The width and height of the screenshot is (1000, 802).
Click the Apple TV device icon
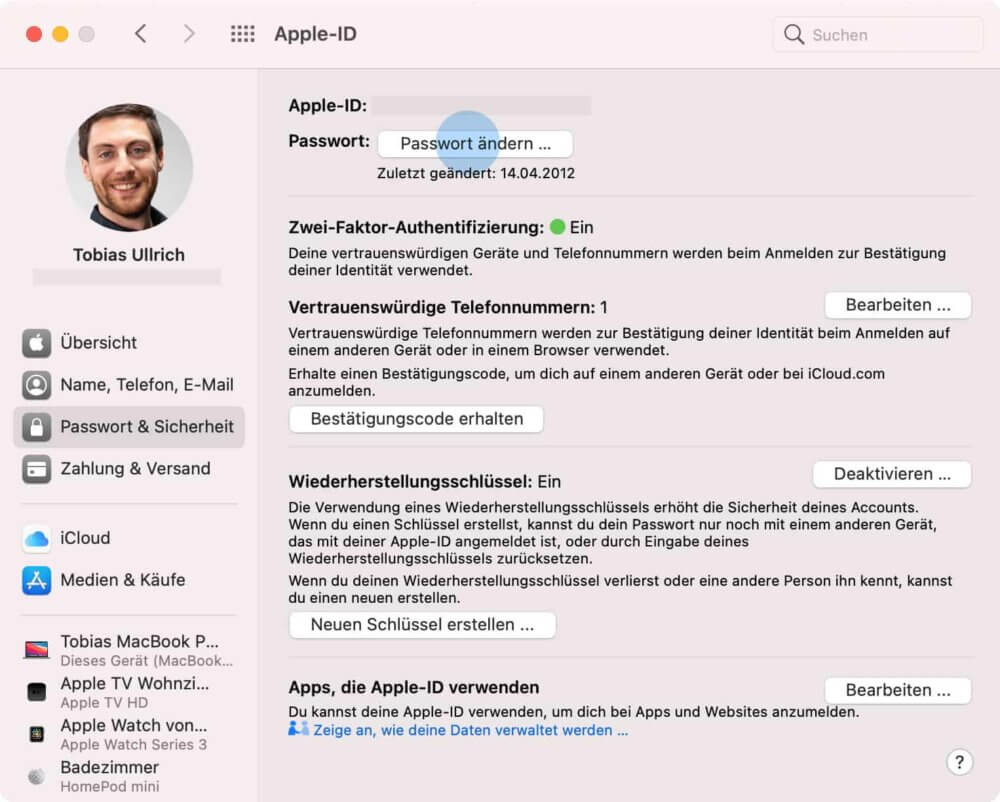tap(36, 692)
